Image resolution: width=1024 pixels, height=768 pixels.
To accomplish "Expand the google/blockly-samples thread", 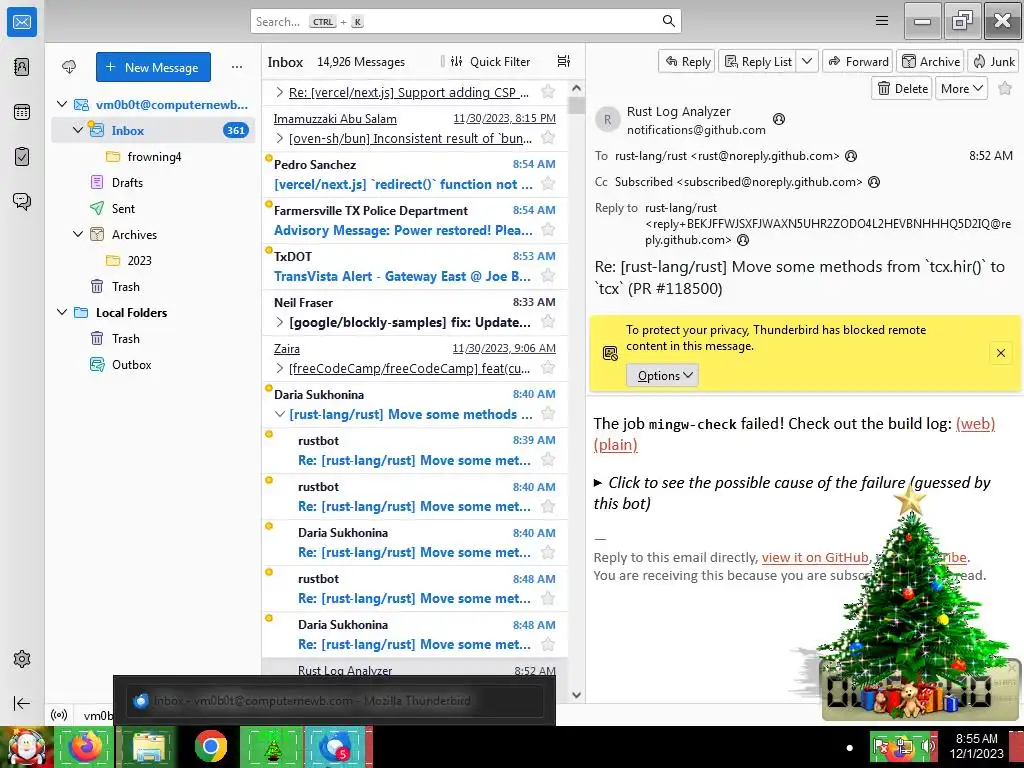I will [280, 322].
